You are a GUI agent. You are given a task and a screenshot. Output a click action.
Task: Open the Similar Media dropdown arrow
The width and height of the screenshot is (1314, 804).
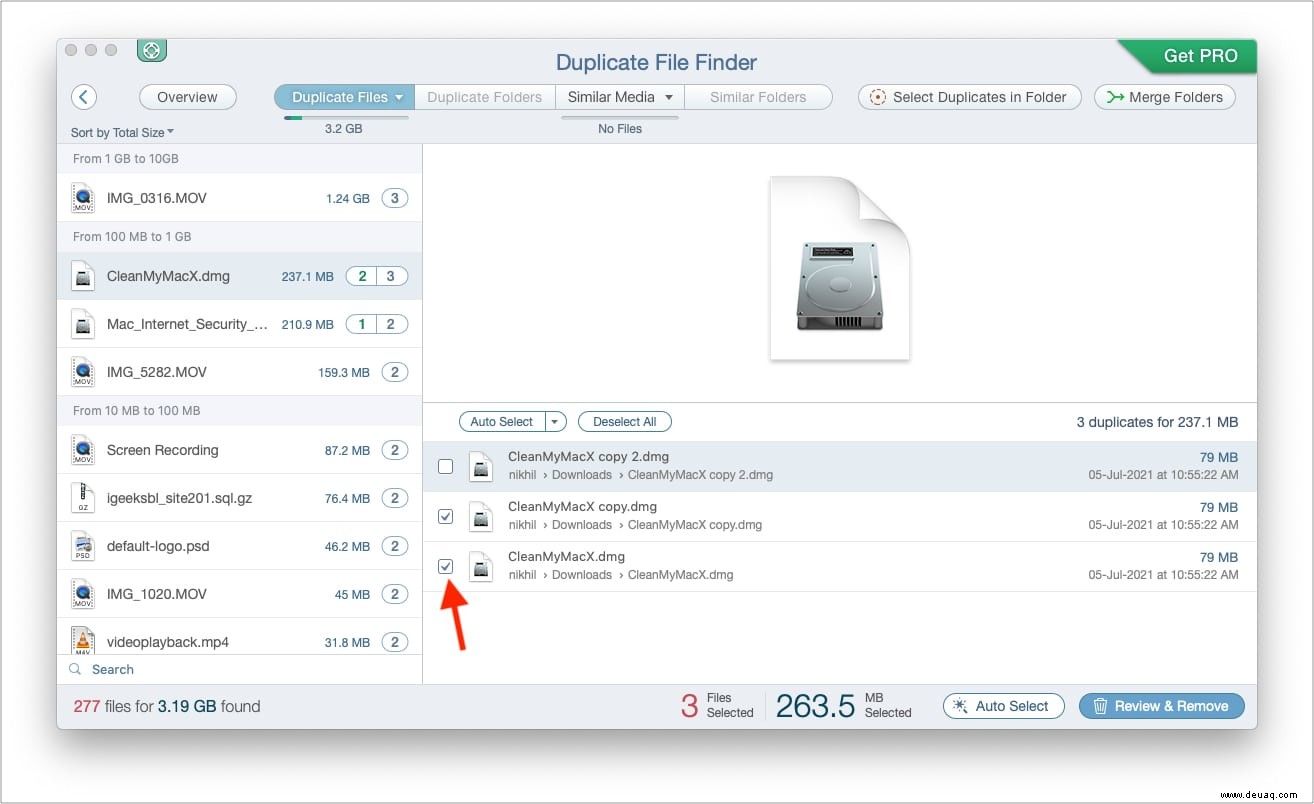(x=669, y=97)
